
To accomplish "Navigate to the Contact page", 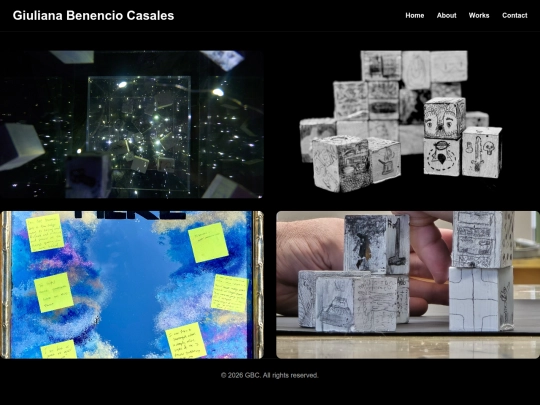I will click(515, 15).
